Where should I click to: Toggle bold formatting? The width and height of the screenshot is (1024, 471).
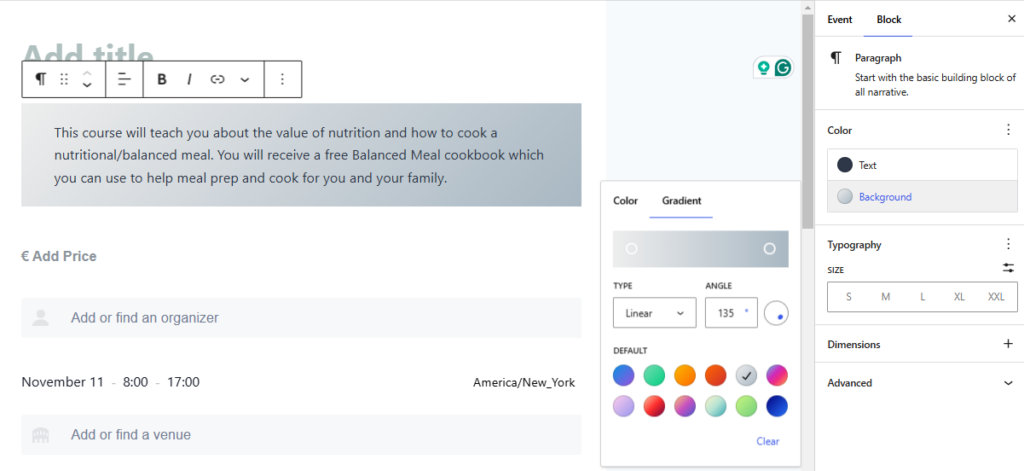162,79
